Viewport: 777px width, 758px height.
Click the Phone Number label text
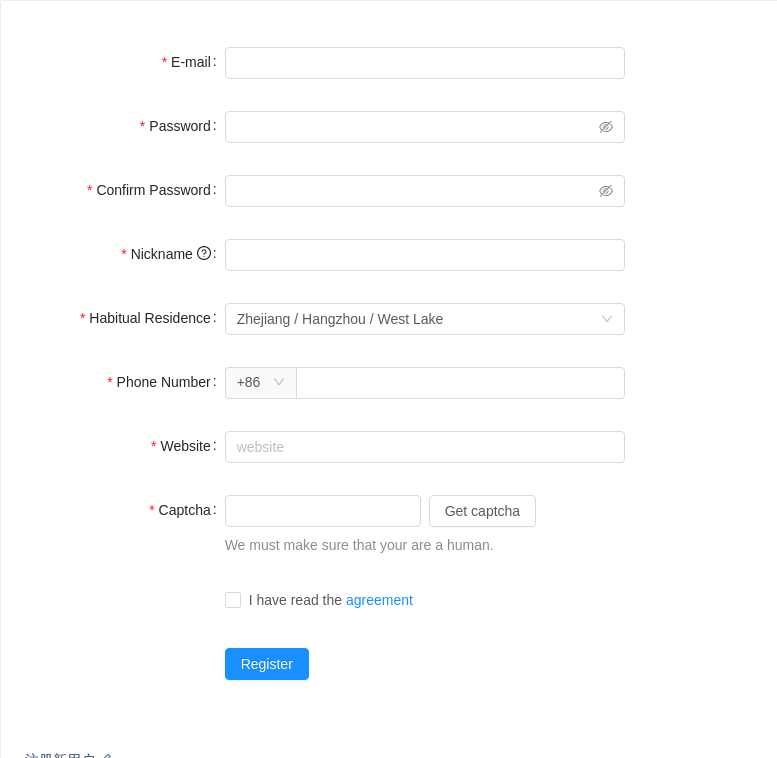point(163,382)
